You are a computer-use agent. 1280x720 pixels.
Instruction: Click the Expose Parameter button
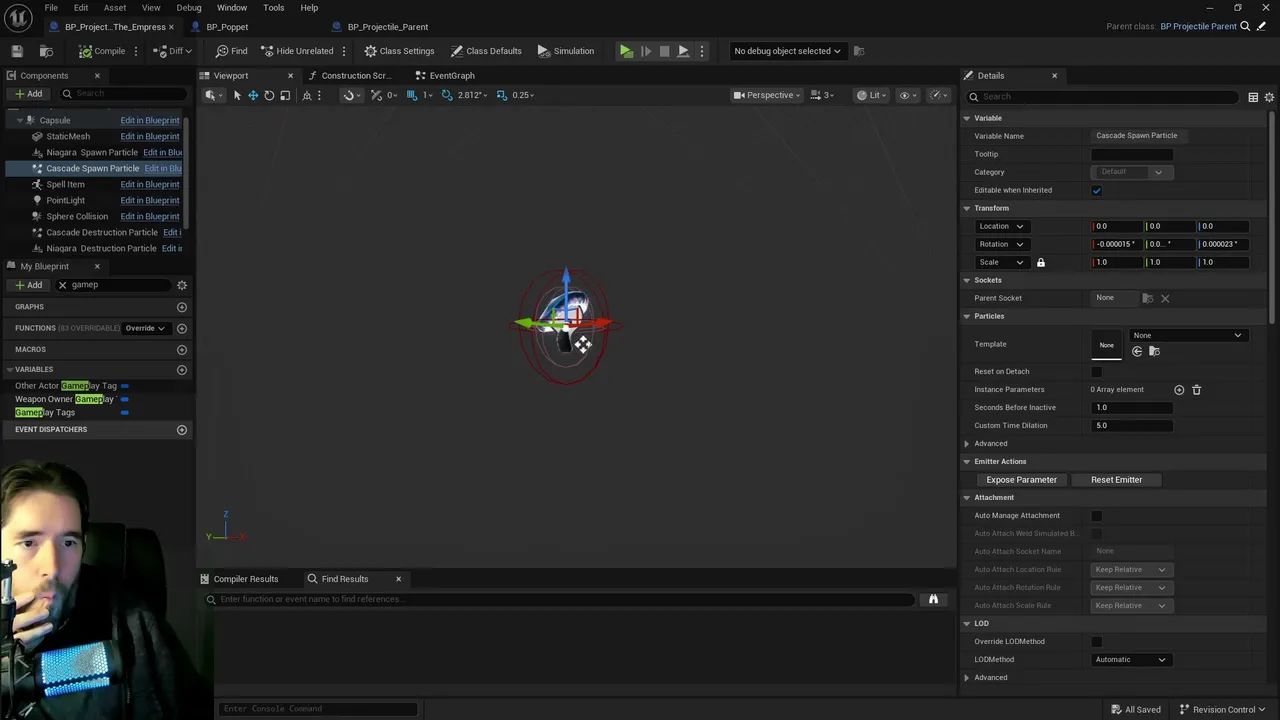click(x=1022, y=480)
